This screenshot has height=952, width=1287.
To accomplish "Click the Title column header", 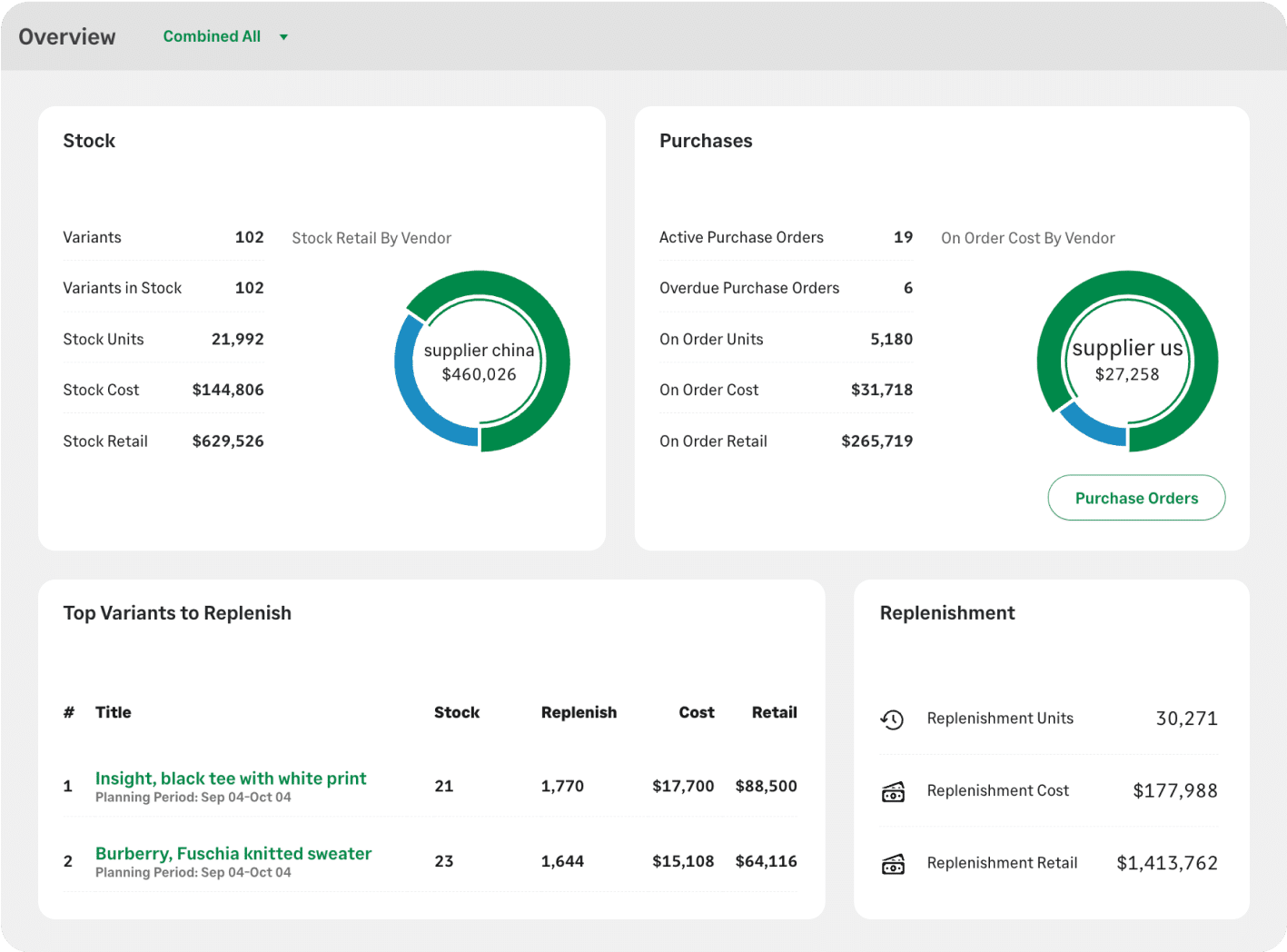I will point(114,712).
